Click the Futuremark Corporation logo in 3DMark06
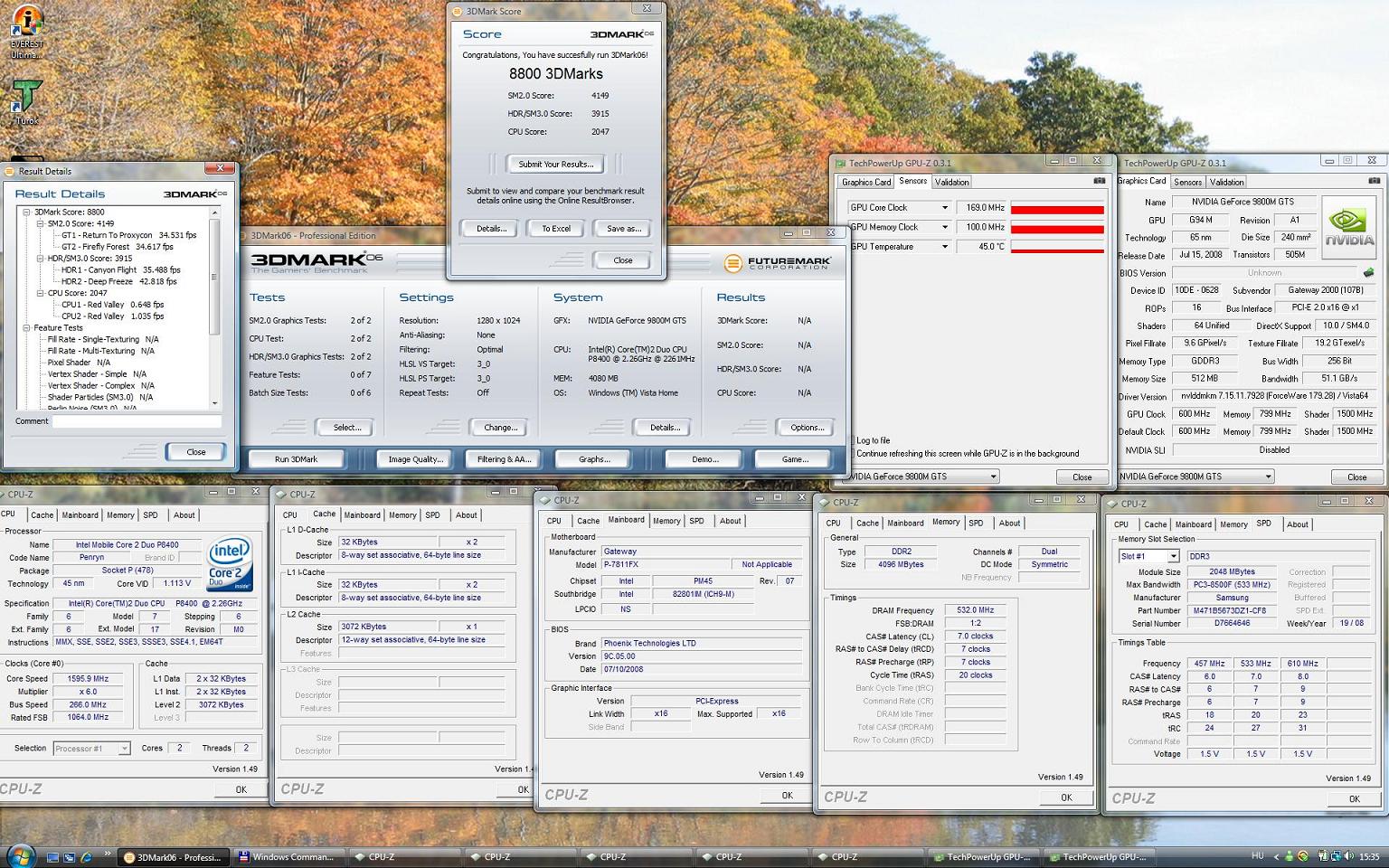The image size is (1389, 868). pyautogui.click(x=777, y=263)
